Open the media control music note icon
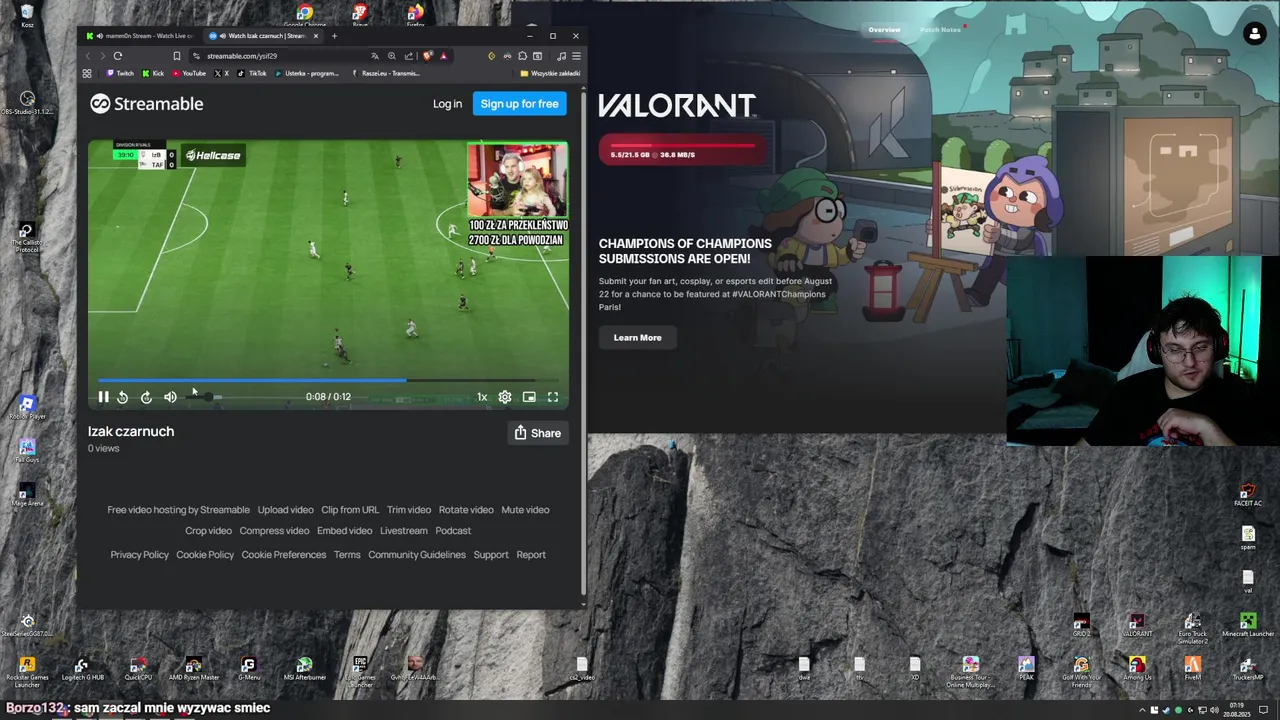Screen dimensions: 1280x720 tap(561, 56)
